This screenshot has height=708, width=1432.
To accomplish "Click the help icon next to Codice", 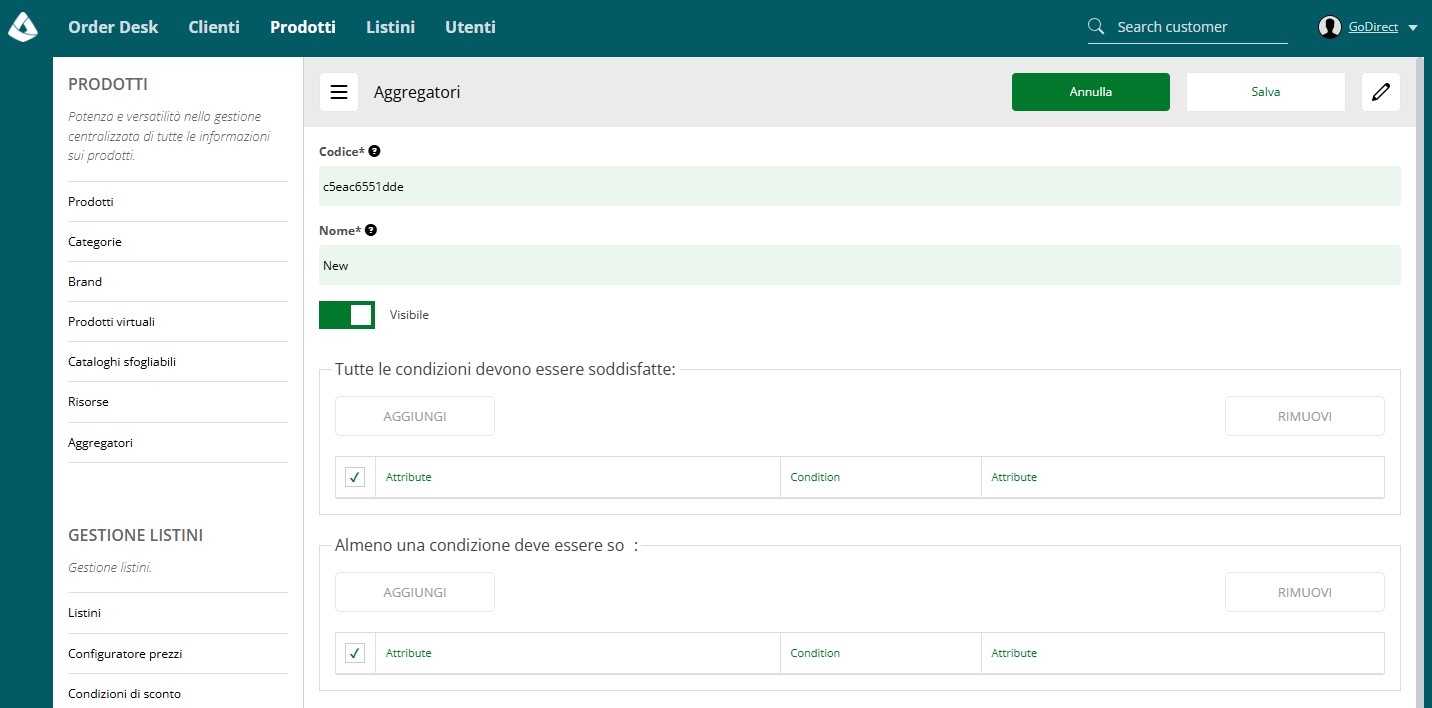I will [x=374, y=151].
